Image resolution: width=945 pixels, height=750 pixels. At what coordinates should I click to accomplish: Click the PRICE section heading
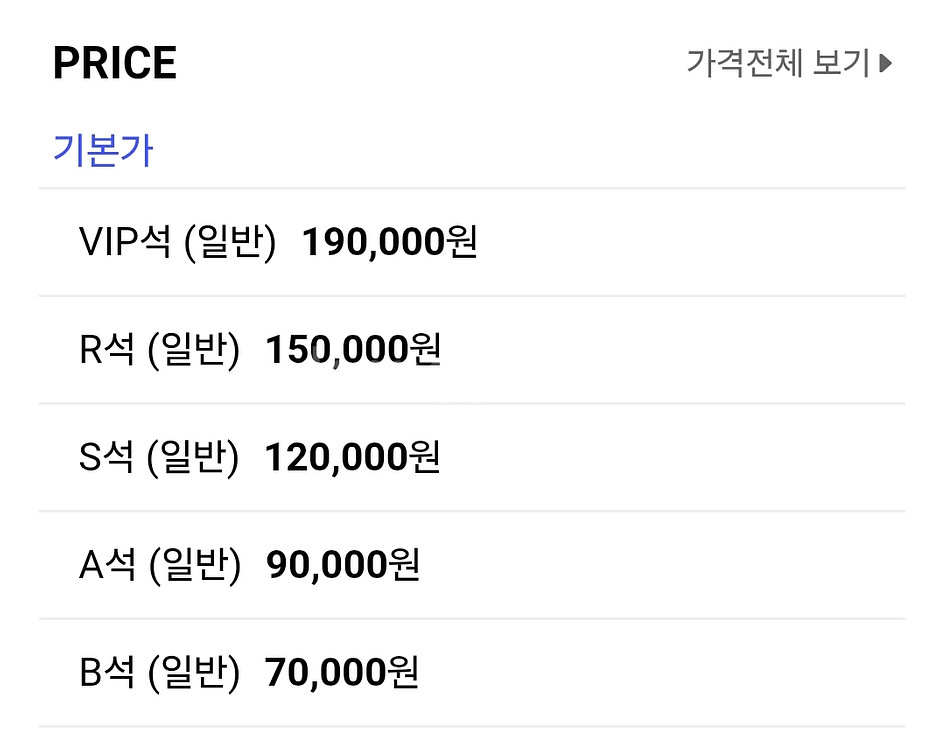click(115, 64)
